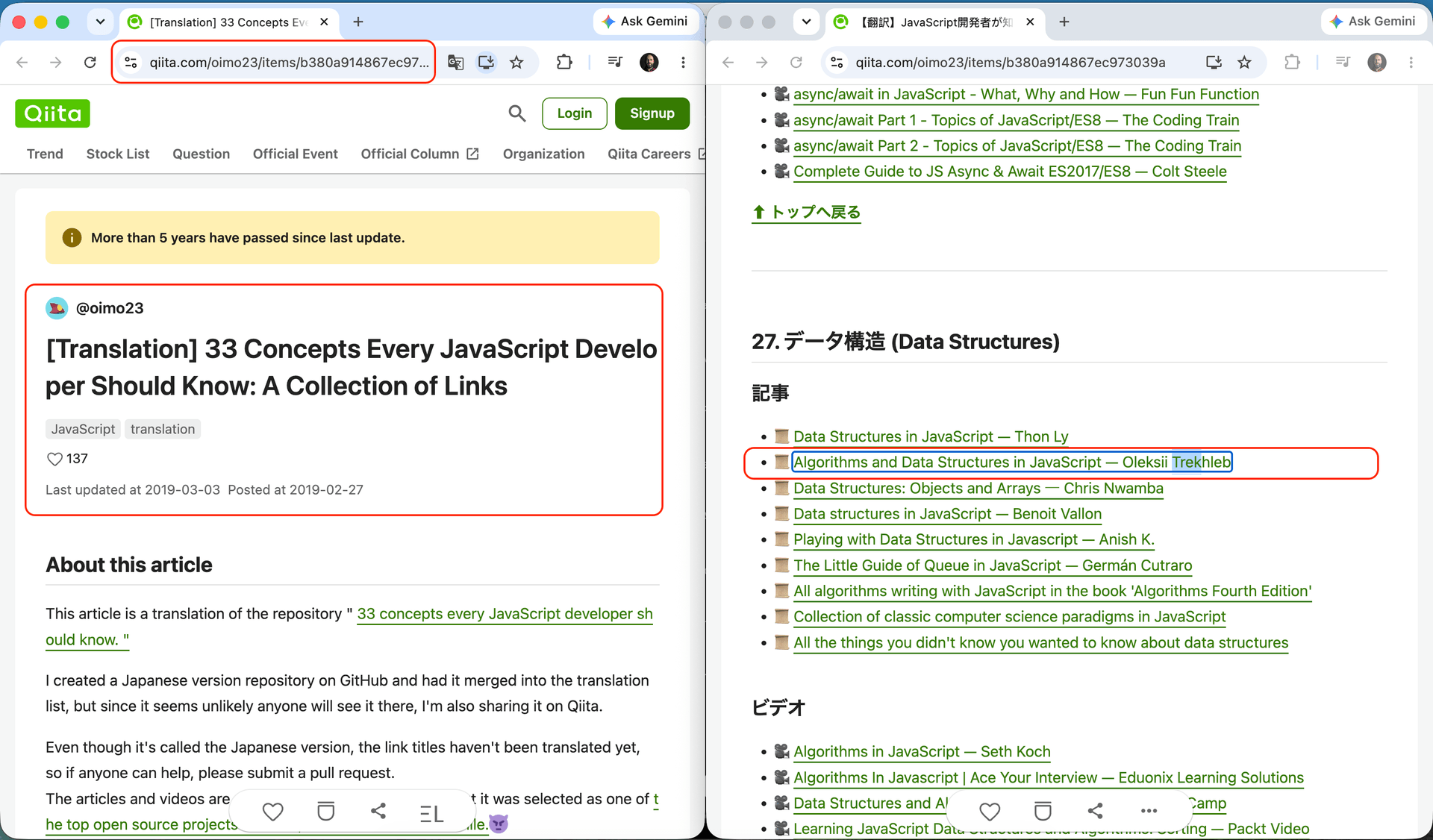
Task: Open a new tab in left window
Action: pyautogui.click(x=358, y=22)
